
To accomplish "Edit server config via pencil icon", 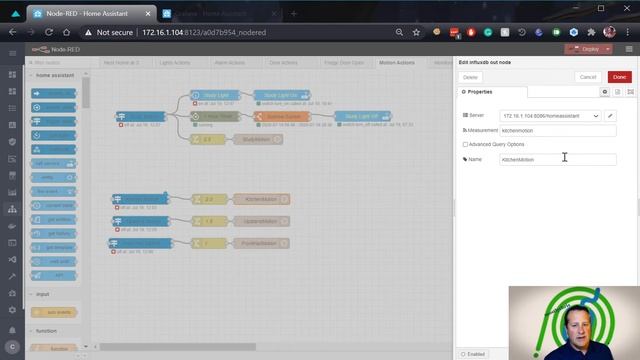I will click(610, 116).
